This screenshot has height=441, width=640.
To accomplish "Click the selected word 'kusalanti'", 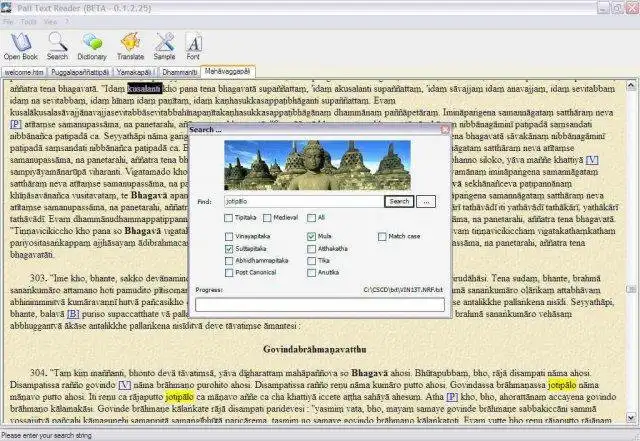I will point(144,89).
